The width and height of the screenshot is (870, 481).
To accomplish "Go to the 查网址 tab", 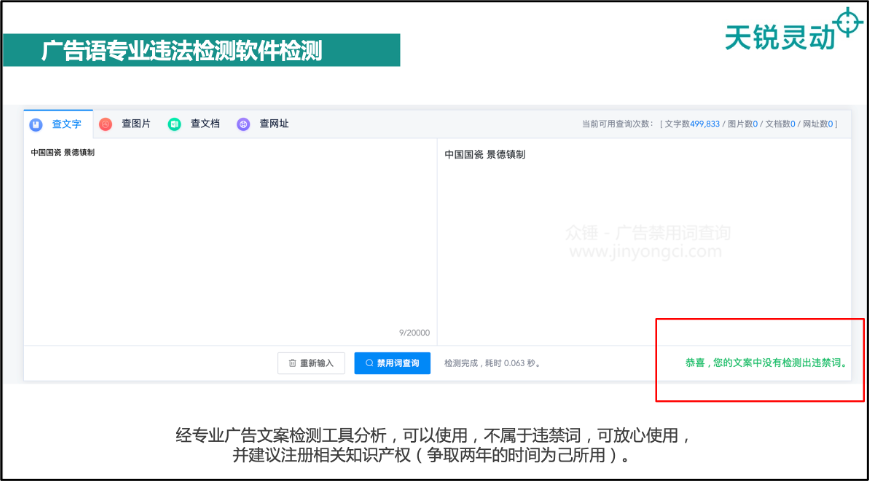I will click(264, 124).
